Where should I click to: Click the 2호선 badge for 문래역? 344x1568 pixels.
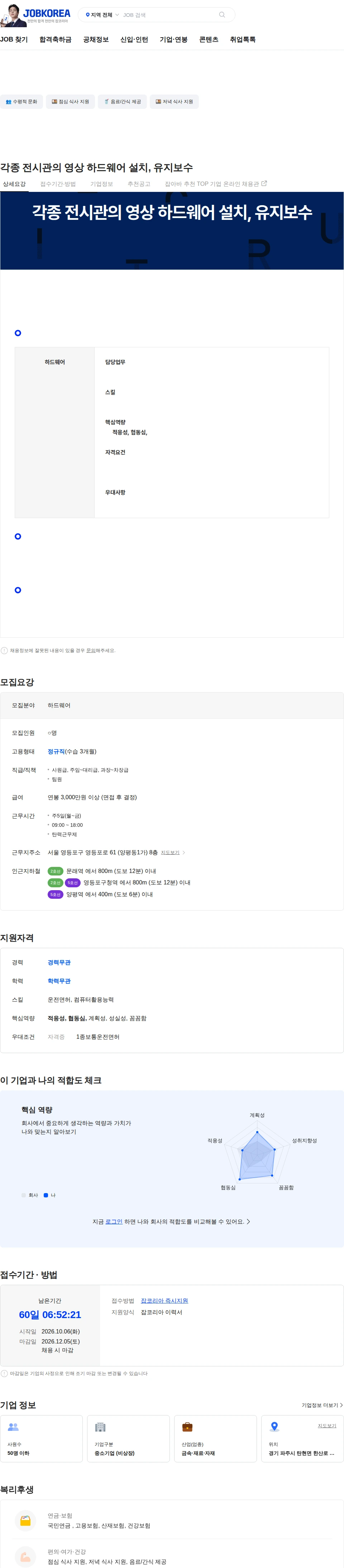(56, 871)
